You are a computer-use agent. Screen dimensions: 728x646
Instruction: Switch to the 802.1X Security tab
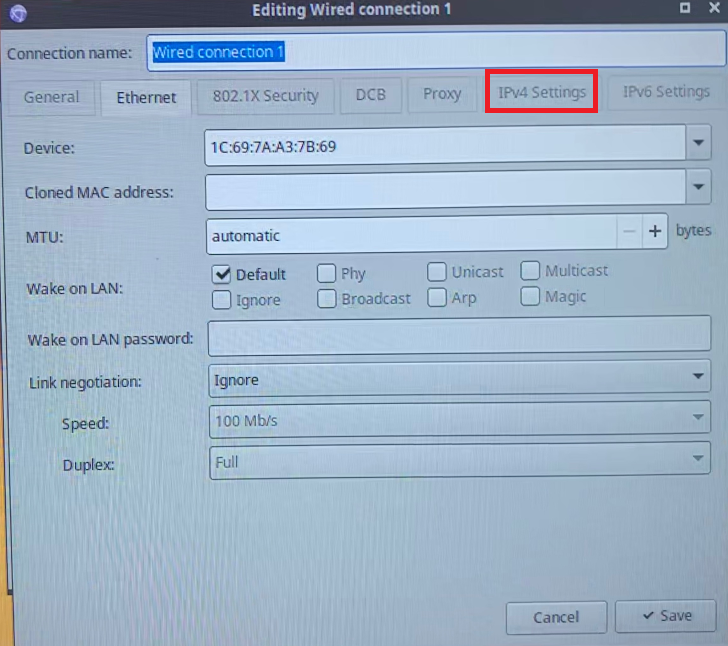click(265, 96)
